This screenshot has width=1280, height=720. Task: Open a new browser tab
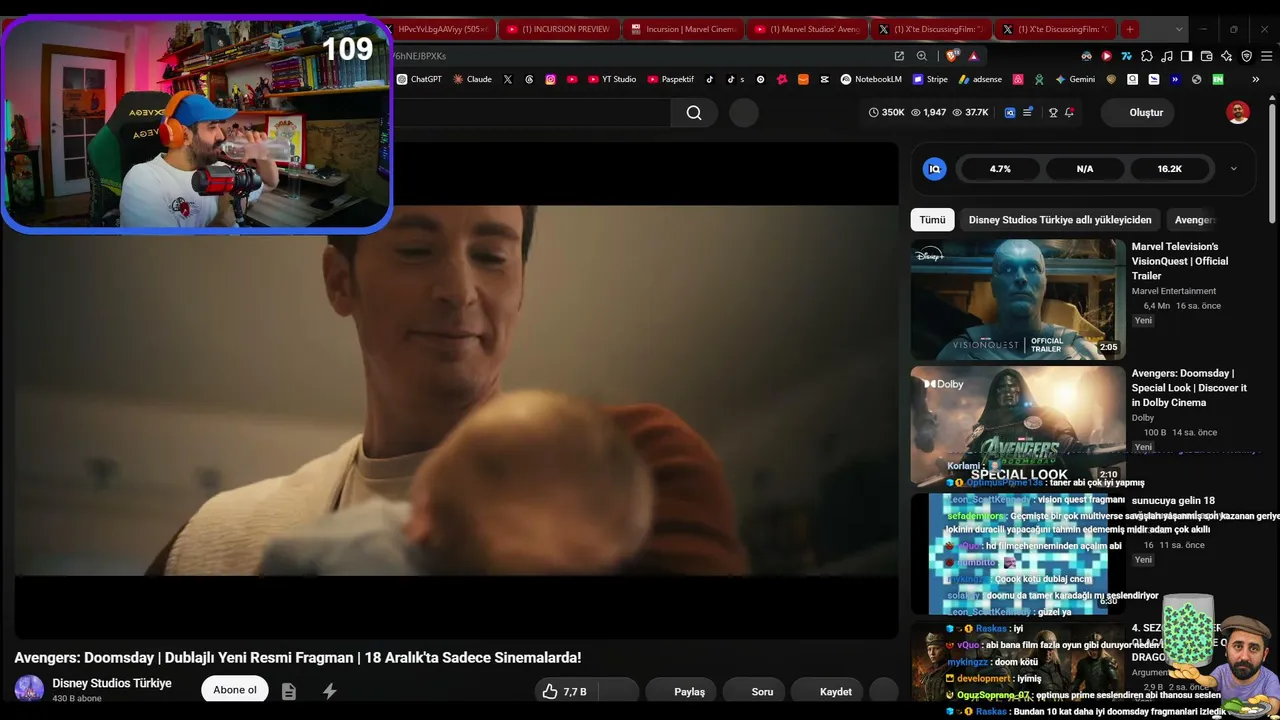pos(1129,29)
